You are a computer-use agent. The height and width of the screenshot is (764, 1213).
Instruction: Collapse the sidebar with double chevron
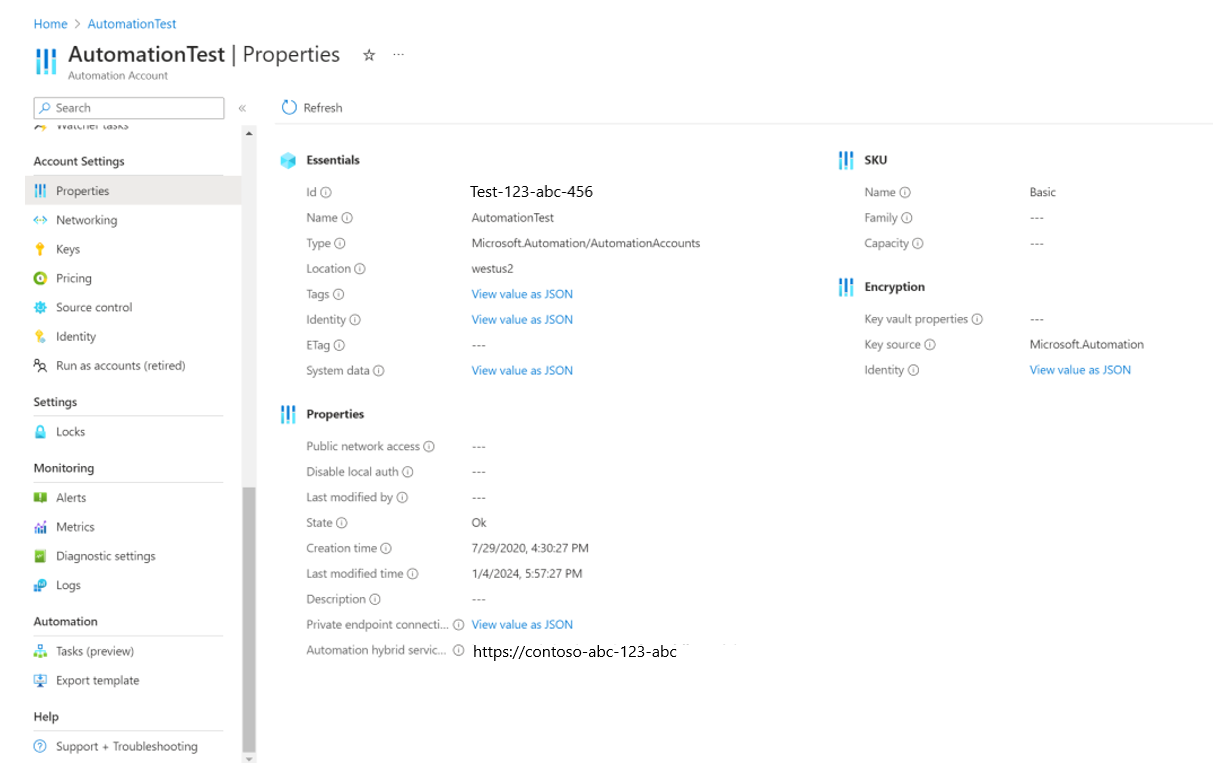pos(242,108)
